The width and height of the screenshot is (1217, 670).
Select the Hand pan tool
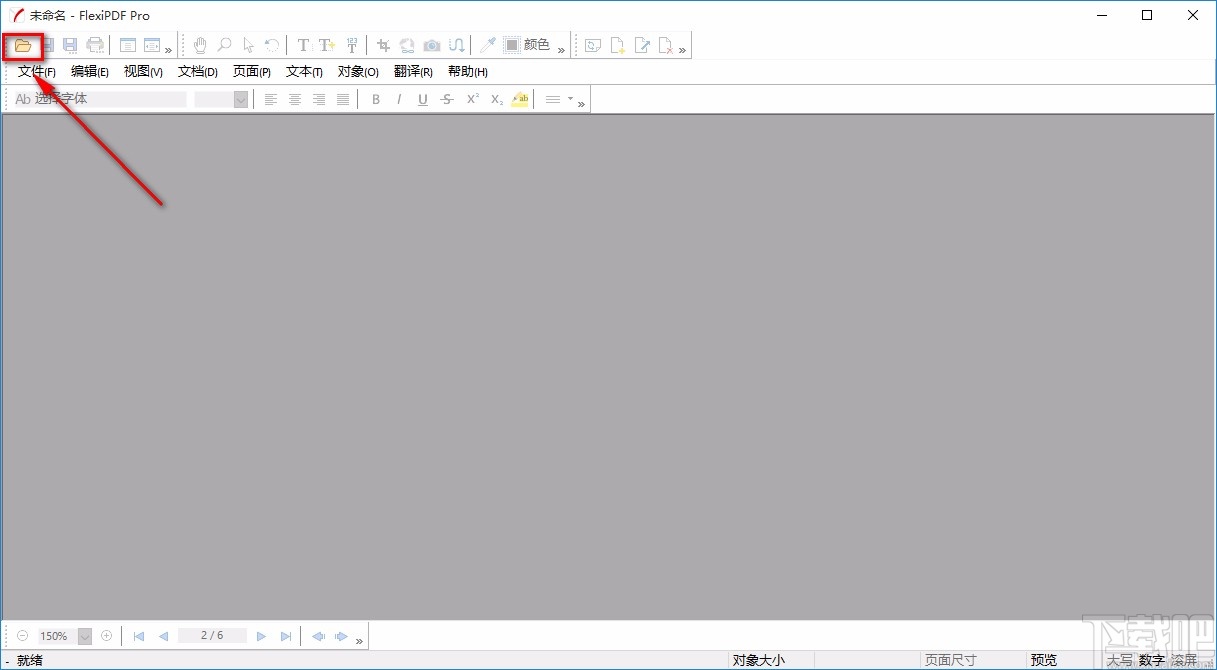pos(200,45)
